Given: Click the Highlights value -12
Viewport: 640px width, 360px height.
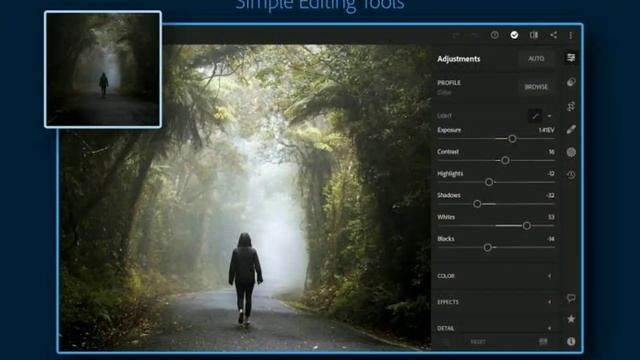Looking at the screenshot, I should [551, 173].
